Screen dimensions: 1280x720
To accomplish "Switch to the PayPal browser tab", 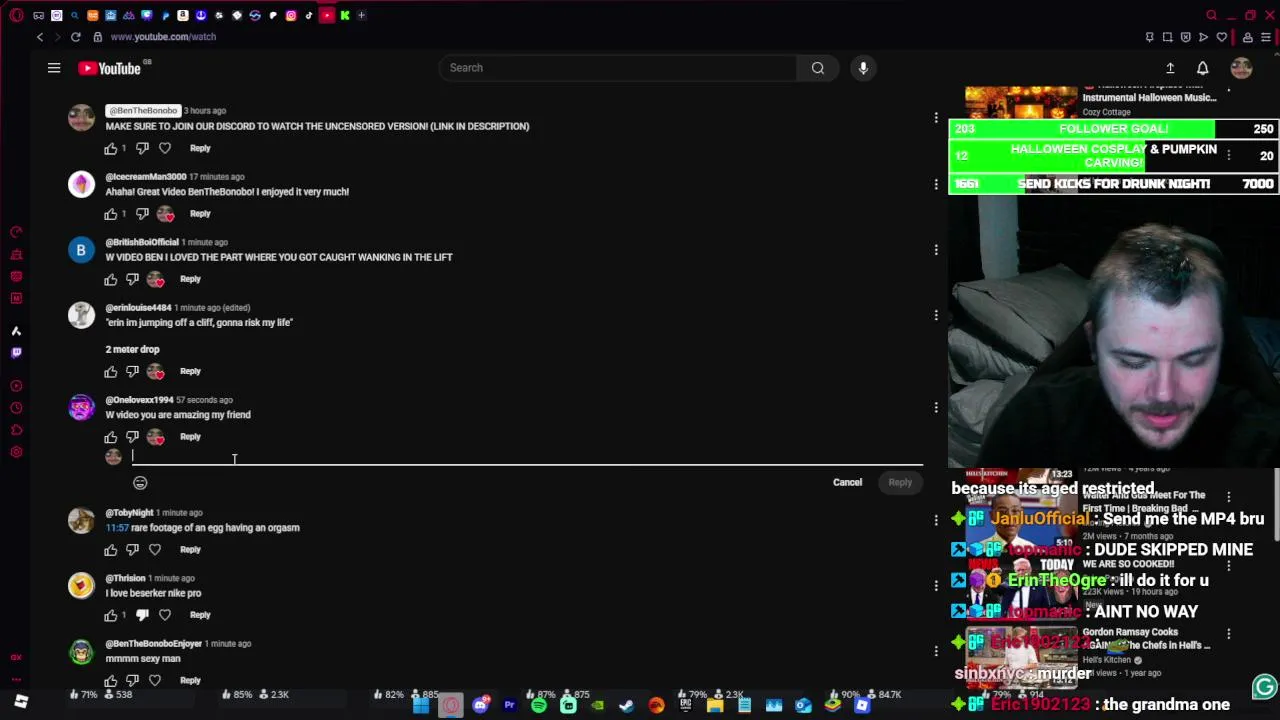I will click(x=165, y=15).
